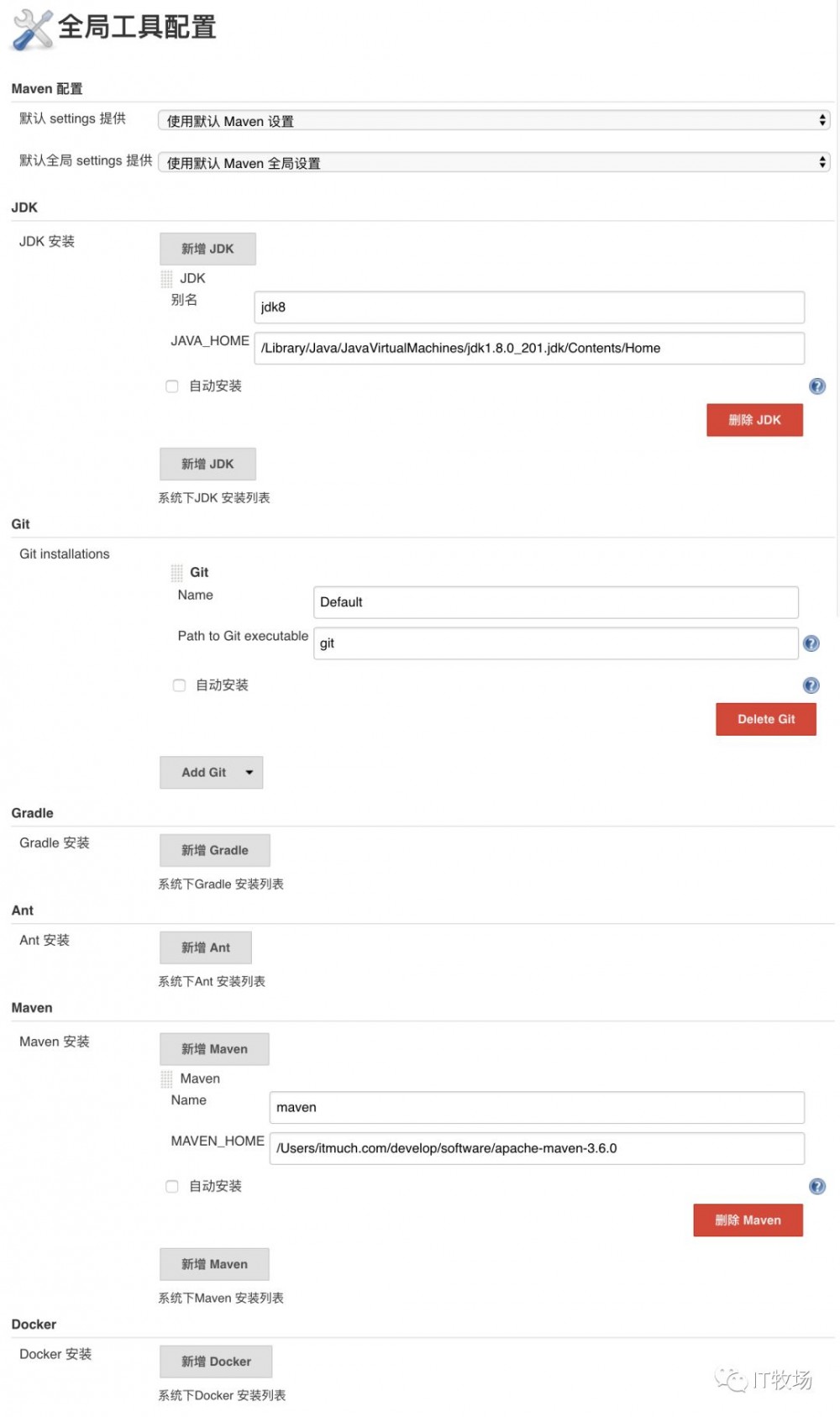840x1417 pixels.
Task: Open help icon for JDK auto install
Action: click(816, 386)
